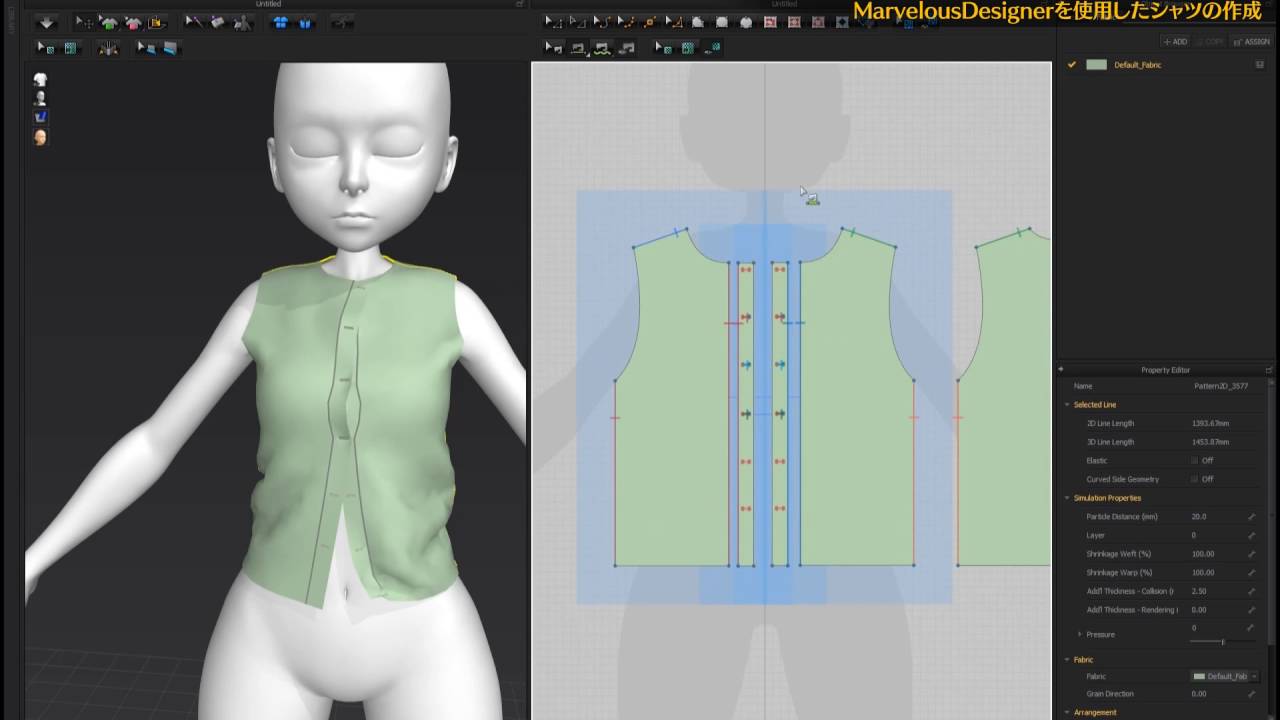Click the 3D Line Length value 1453.87mm
The image size is (1280, 720).
(1211, 442)
